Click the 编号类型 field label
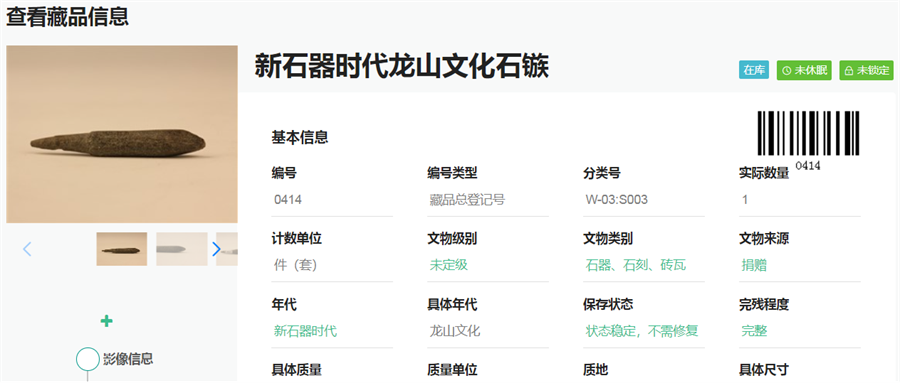Viewport: 900px width, 383px height. tap(452, 173)
